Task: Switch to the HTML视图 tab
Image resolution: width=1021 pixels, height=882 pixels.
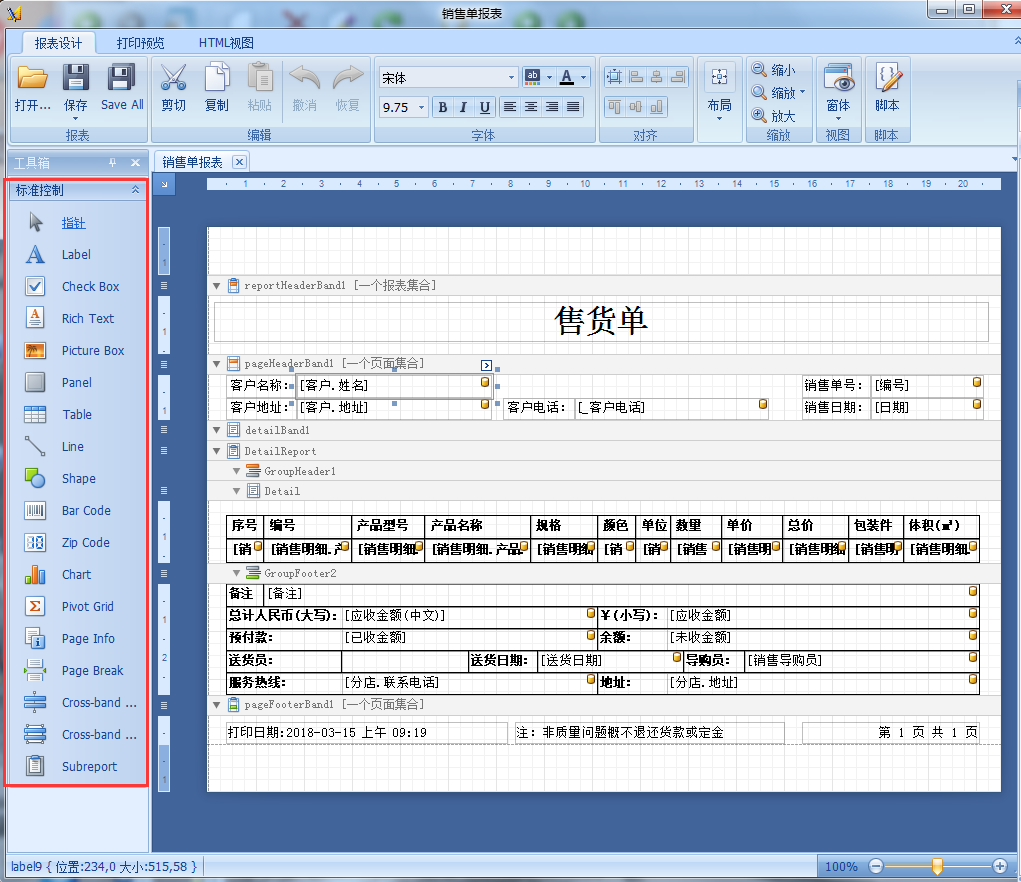Action: point(226,43)
